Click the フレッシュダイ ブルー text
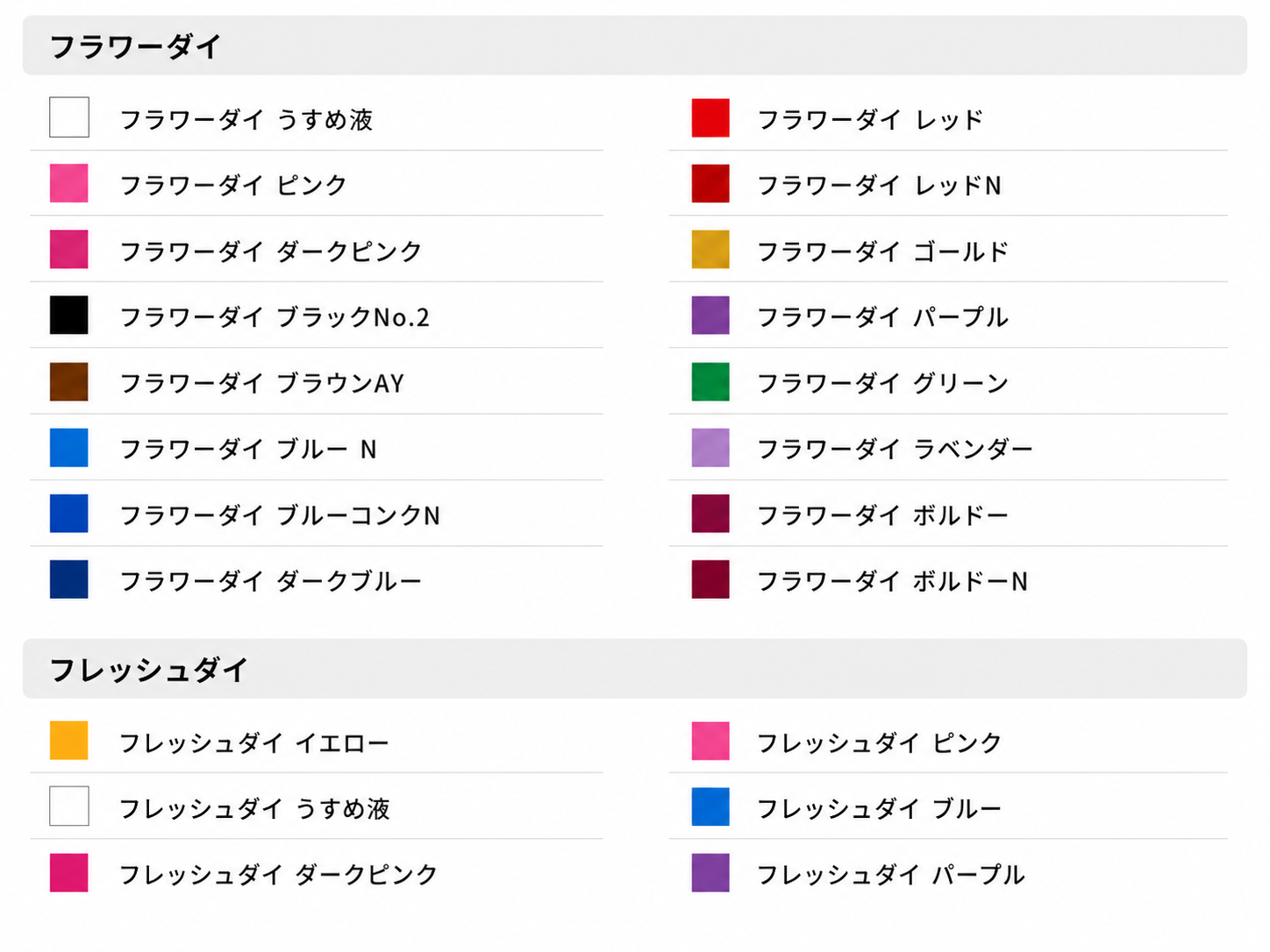 tap(879, 808)
